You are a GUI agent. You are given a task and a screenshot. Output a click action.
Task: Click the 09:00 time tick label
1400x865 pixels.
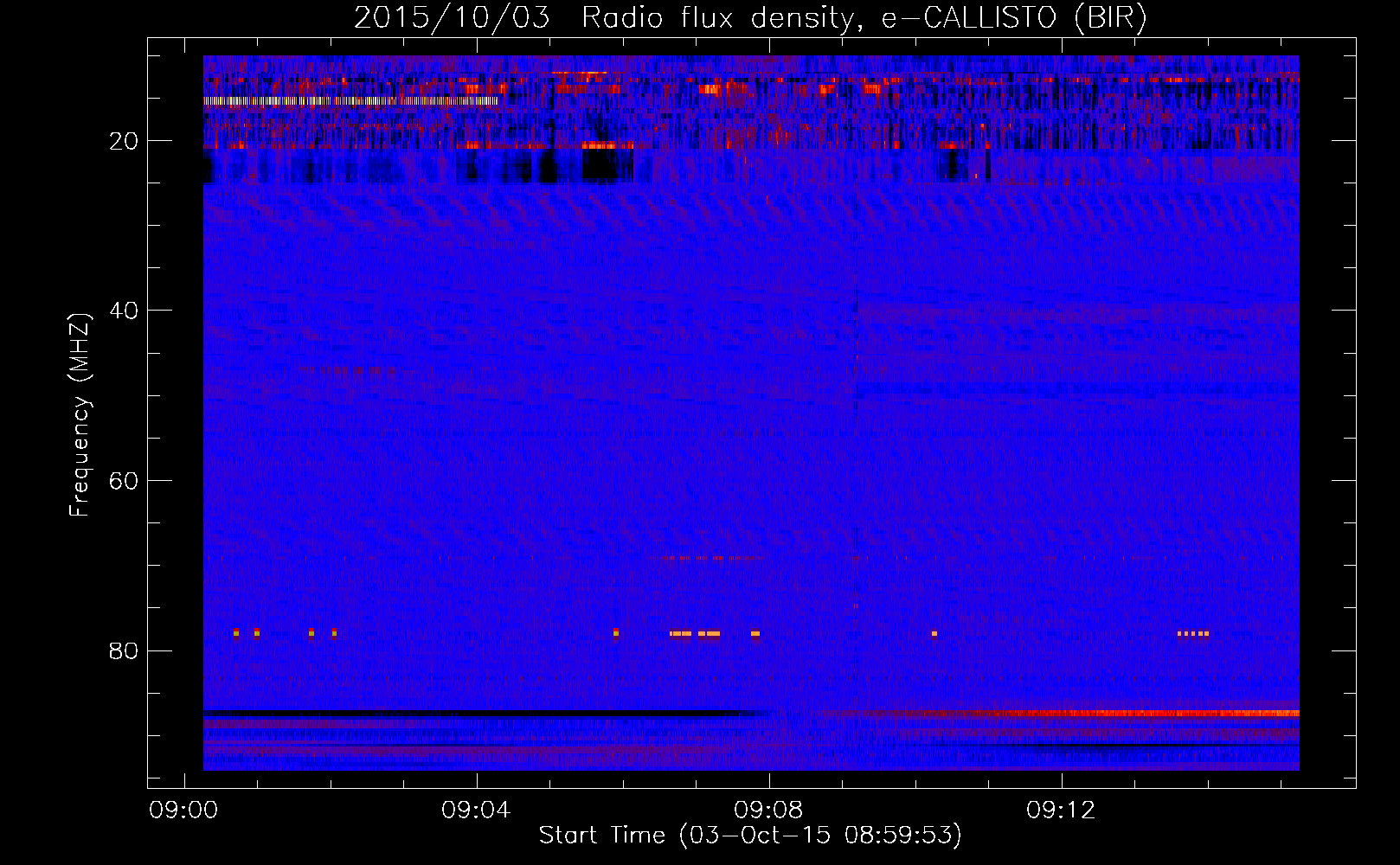[183, 811]
